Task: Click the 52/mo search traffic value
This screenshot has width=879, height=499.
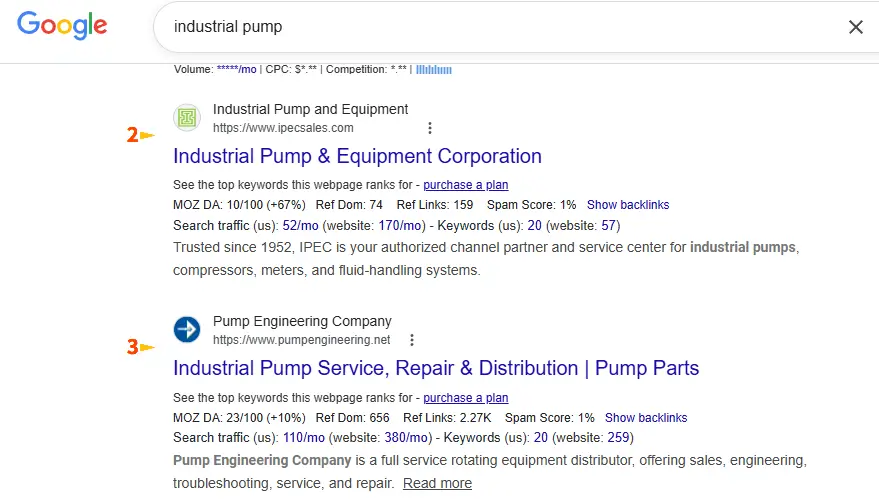Action: tap(302, 225)
